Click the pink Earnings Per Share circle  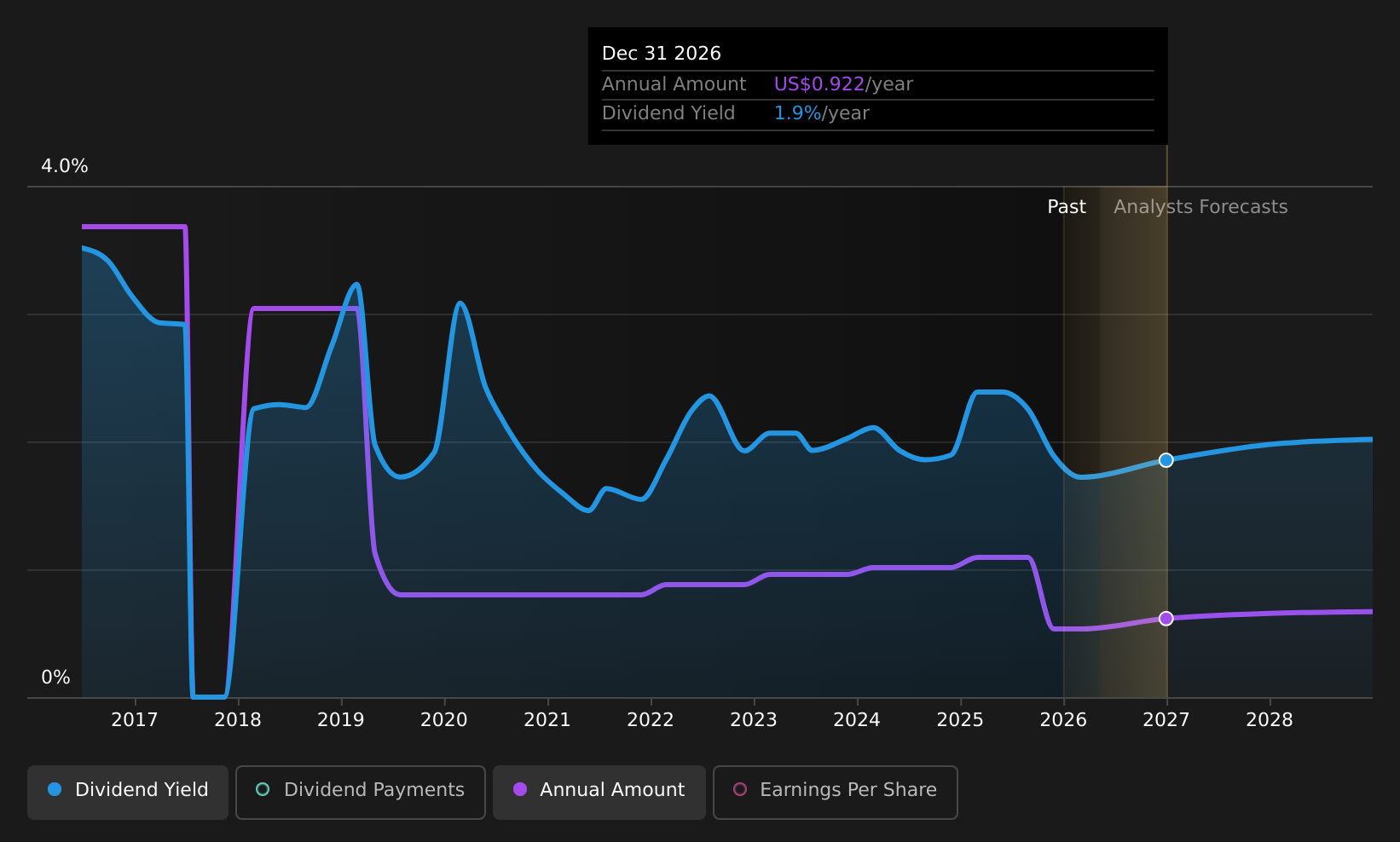[x=740, y=789]
